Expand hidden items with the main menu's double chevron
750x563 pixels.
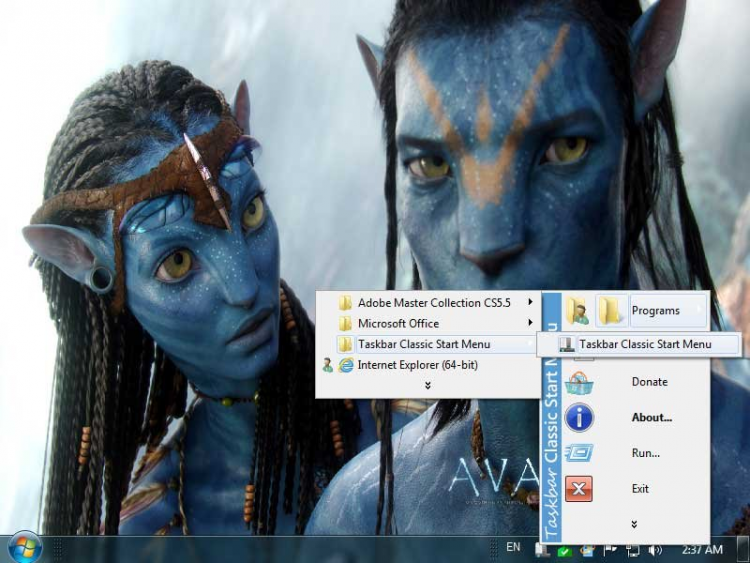coord(634,525)
